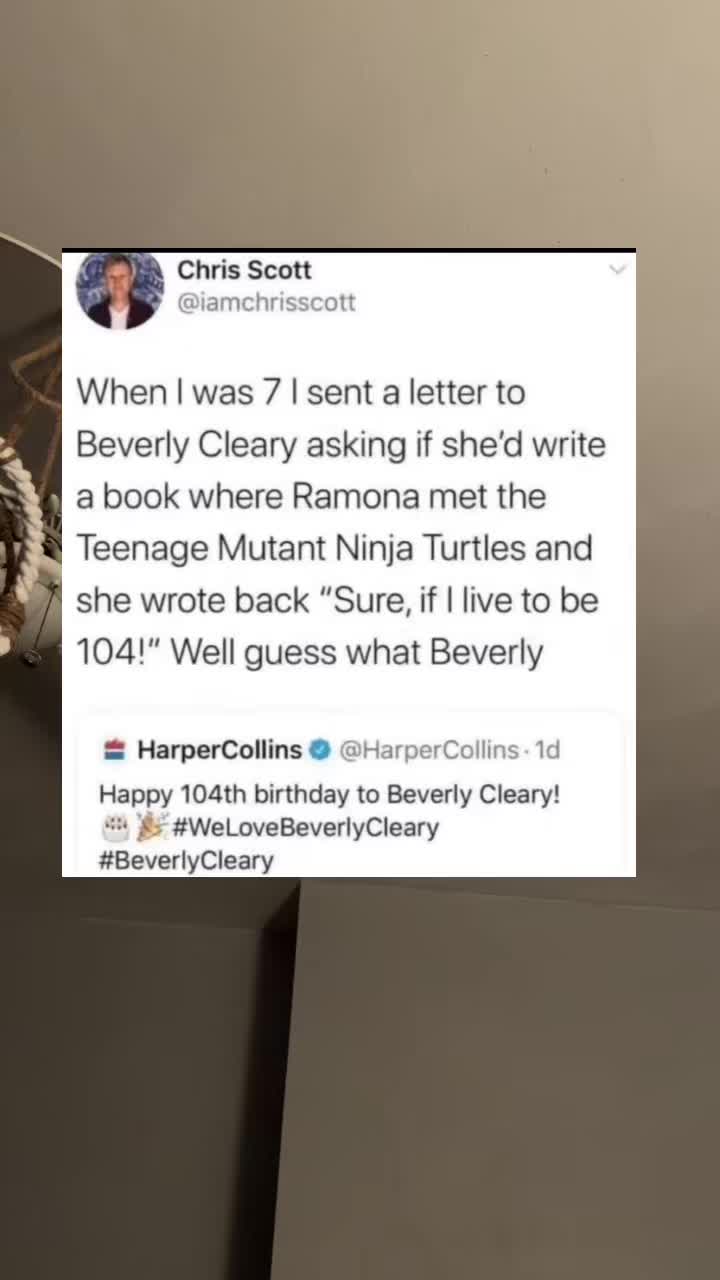Follow the #WeLoveBeverlyCleary hashtag
Screen dimensions: 720x1280
305,828
